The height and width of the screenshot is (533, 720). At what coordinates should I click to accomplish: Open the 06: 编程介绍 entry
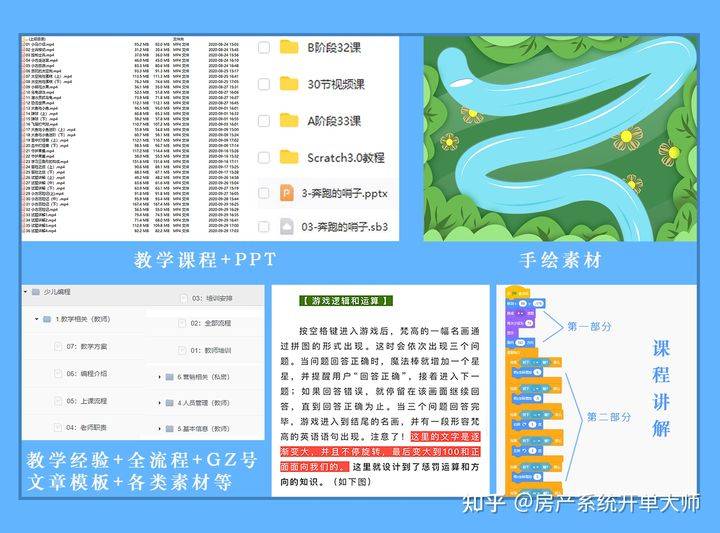(x=87, y=374)
